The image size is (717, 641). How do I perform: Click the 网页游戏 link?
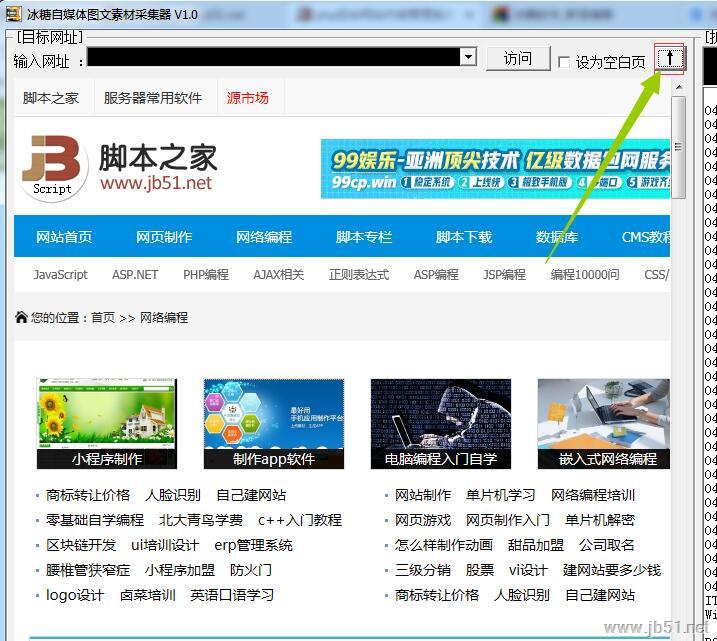(x=423, y=520)
